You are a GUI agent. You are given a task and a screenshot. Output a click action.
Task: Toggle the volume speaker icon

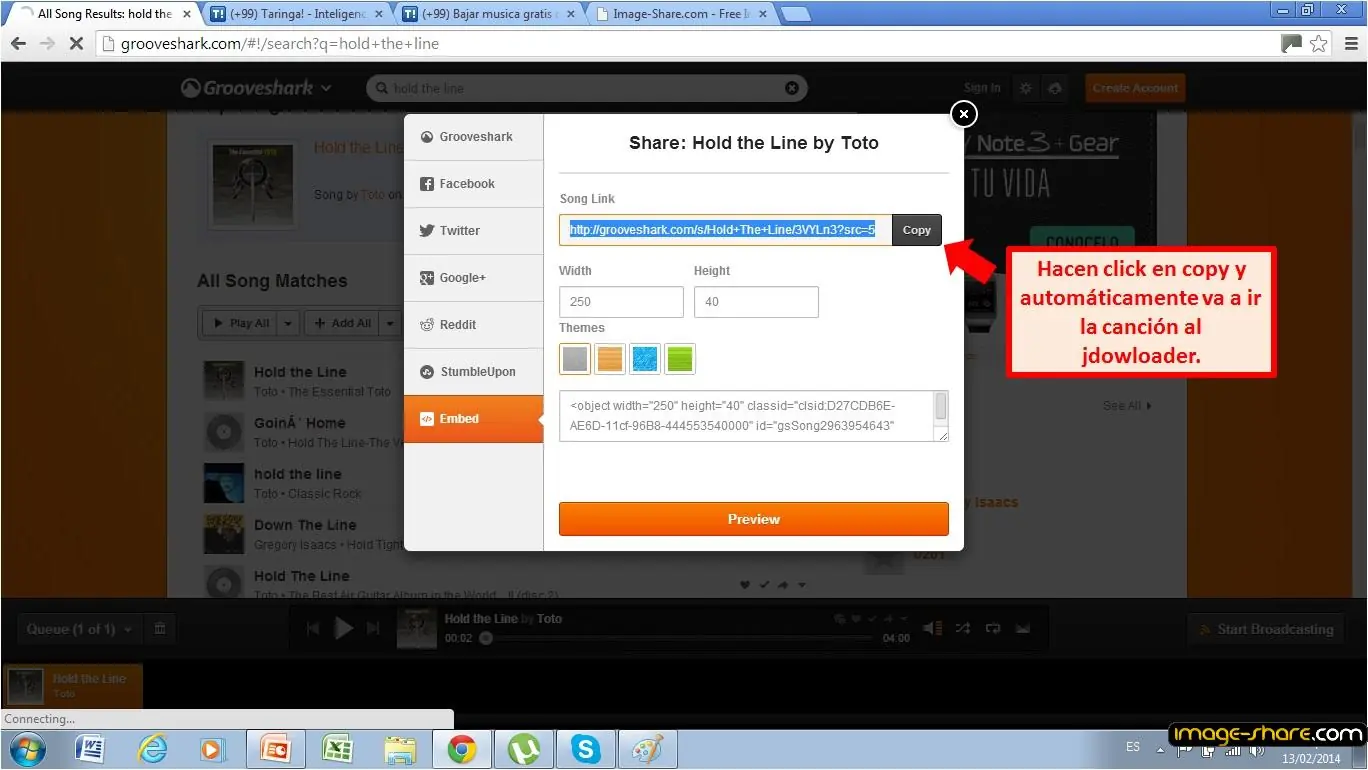point(932,628)
